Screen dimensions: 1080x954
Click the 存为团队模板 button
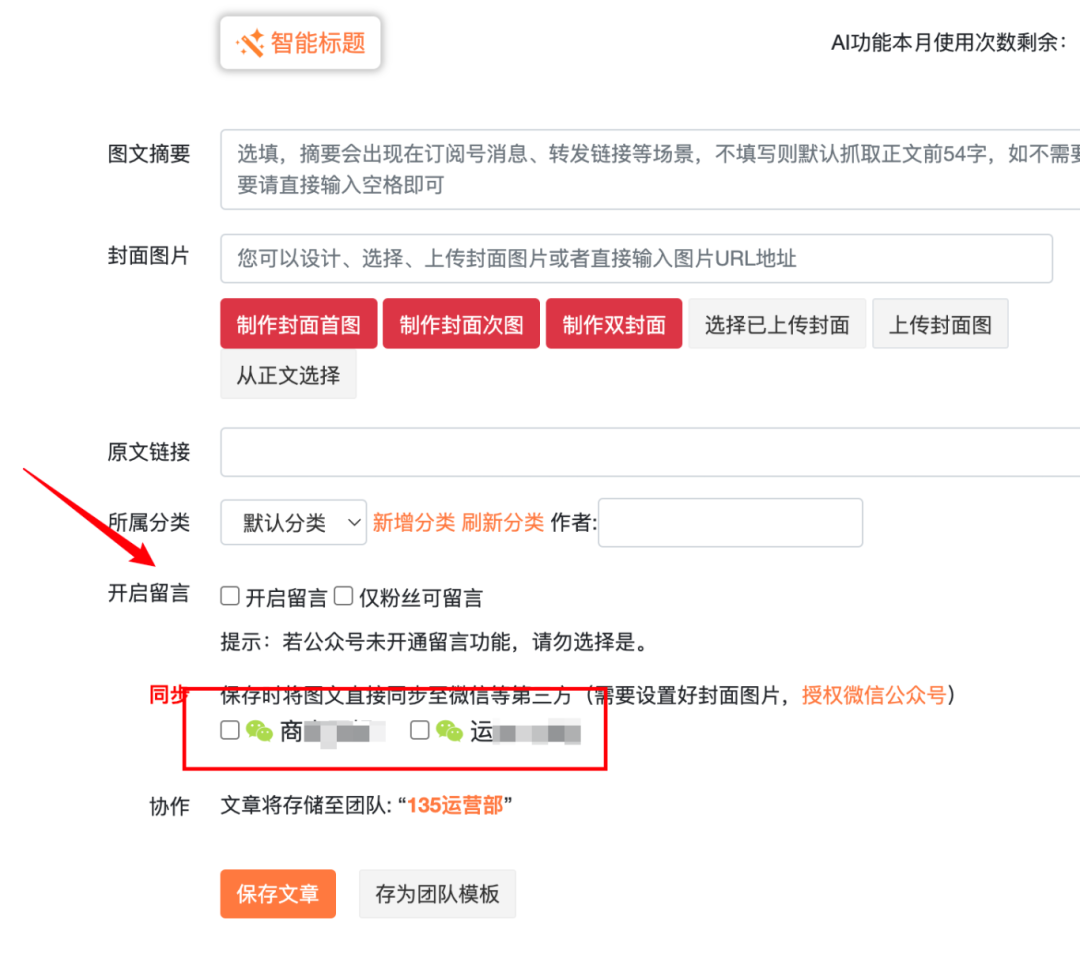pos(437,894)
